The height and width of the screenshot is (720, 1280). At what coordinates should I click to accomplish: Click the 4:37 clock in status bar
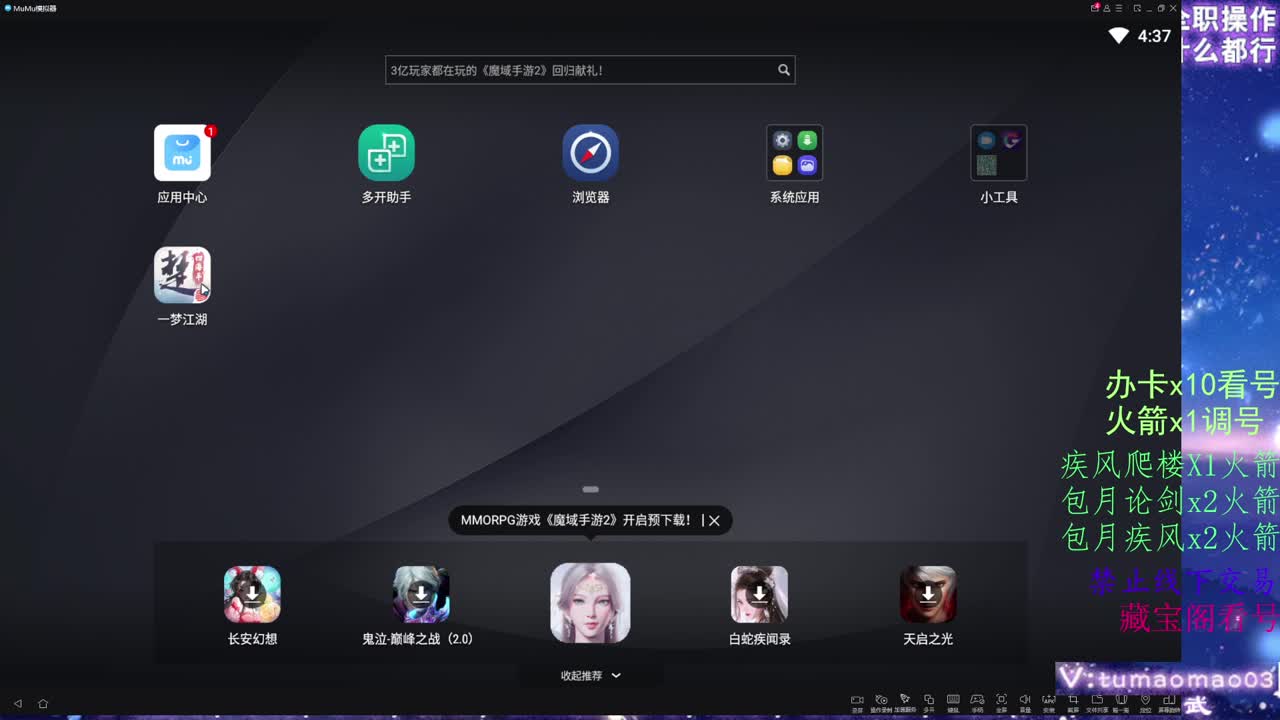coord(1154,36)
